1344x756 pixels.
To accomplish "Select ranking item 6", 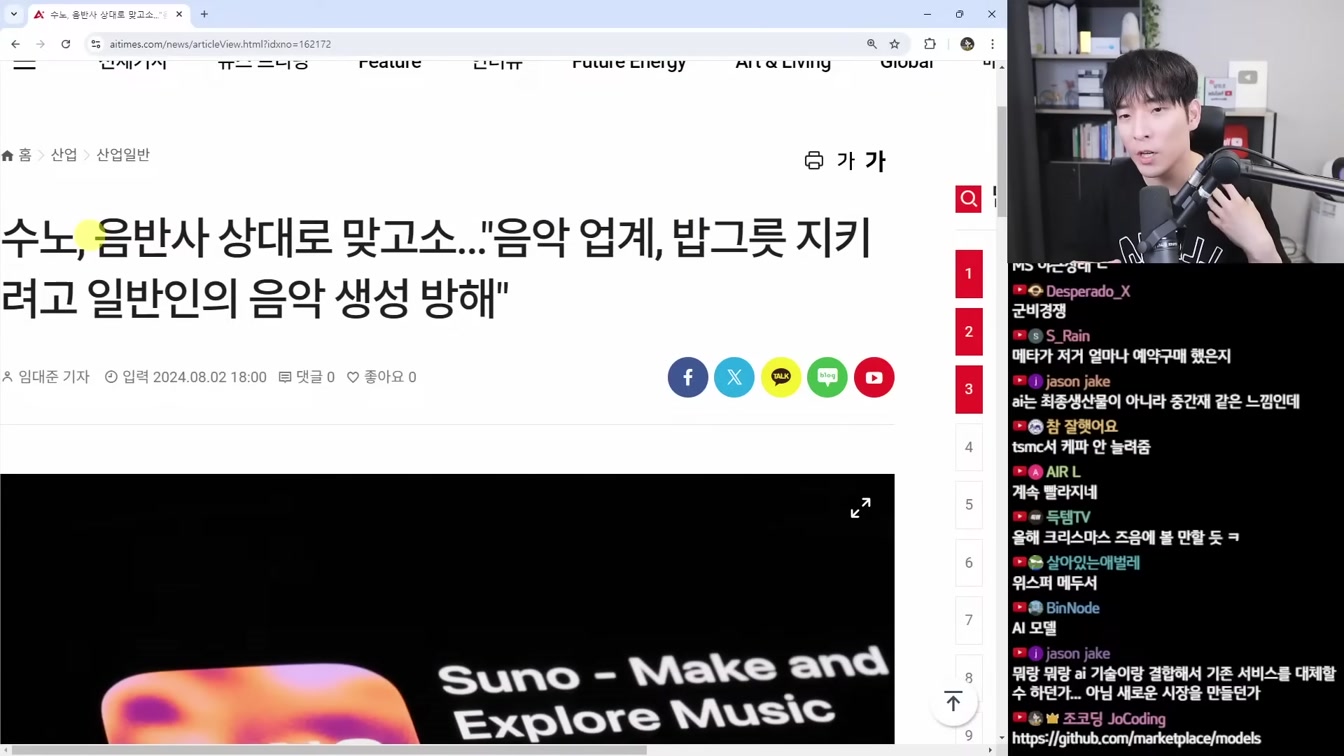I will [969, 563].
